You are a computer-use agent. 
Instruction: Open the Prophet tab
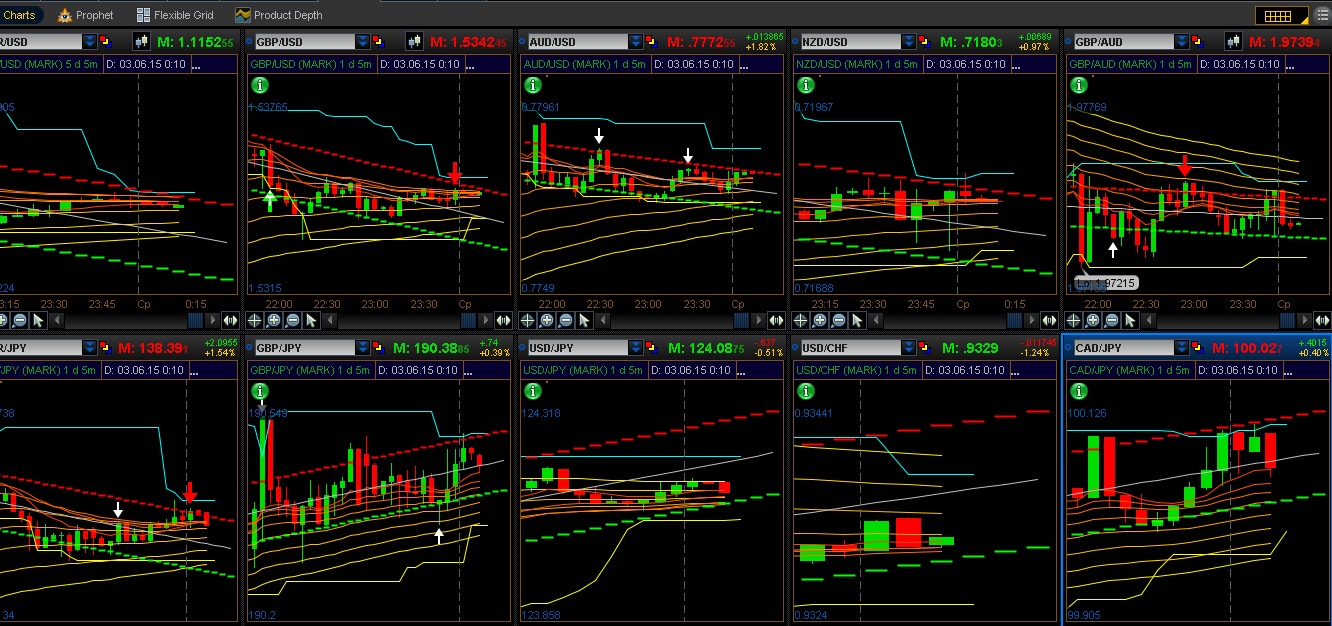coord(86,15)
